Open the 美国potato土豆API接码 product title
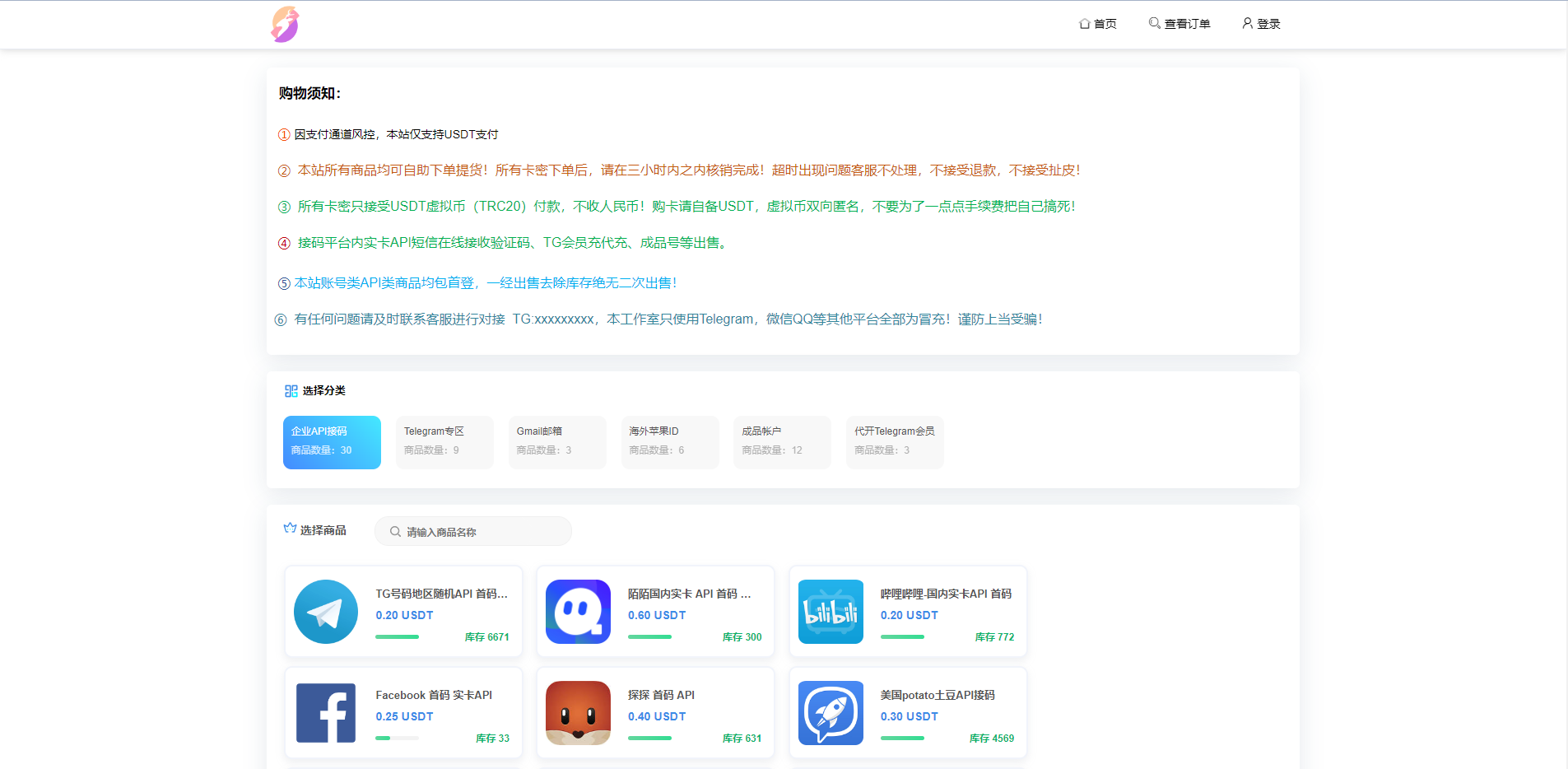Screen dimensions: 1568x769 (938, 695)
